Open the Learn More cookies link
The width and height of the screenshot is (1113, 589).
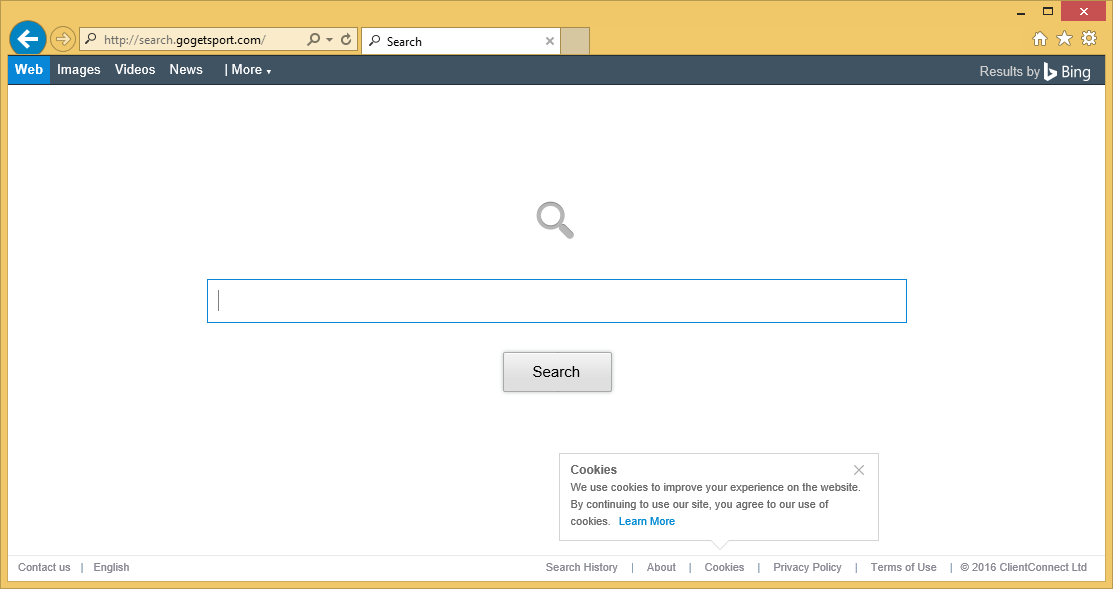point(646,521)
